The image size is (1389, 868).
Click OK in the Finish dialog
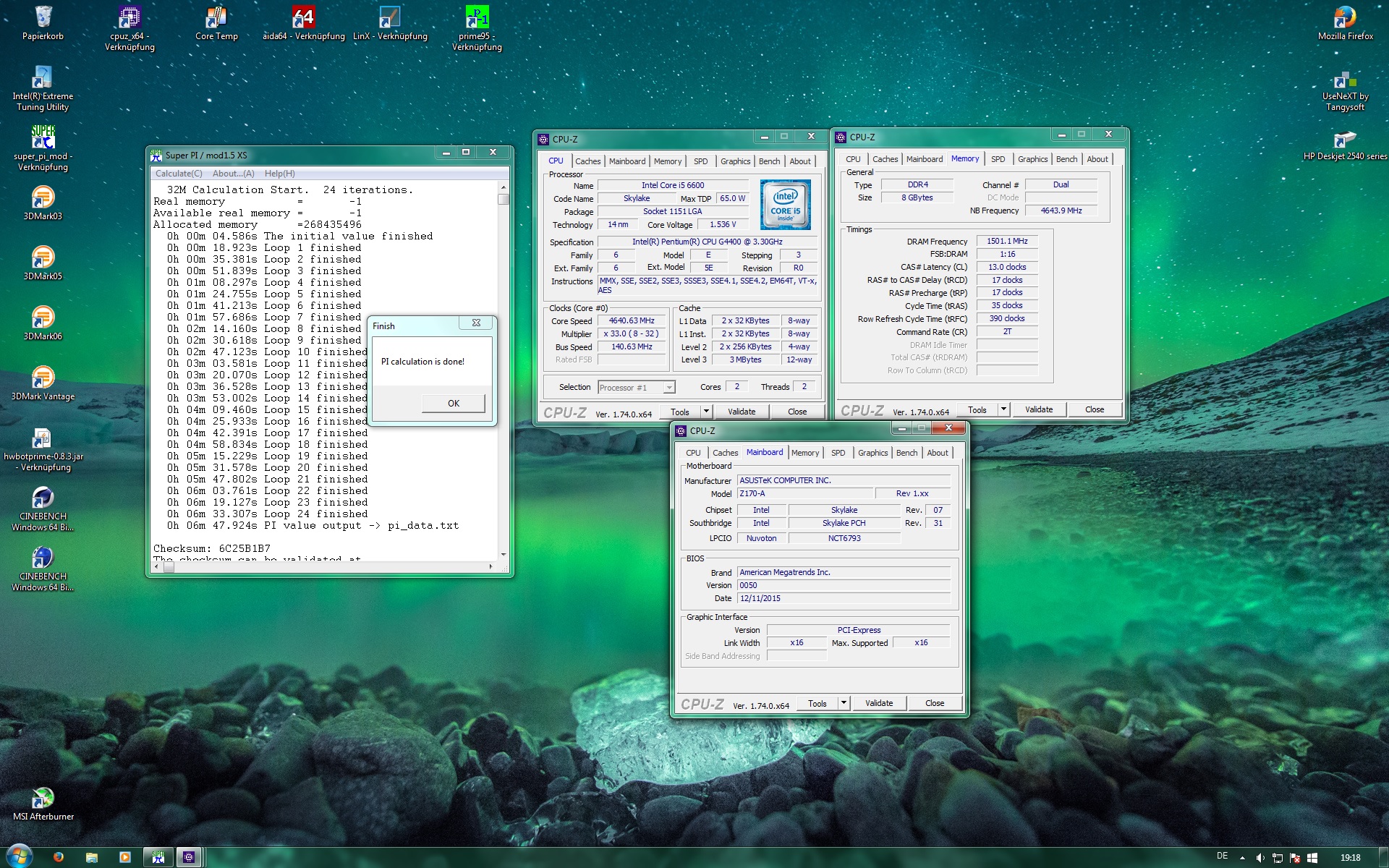coord(454,404)
